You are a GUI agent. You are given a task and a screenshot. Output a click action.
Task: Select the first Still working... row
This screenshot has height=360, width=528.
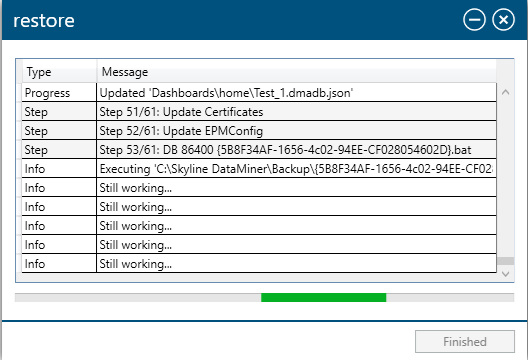[x=259, y=188]
